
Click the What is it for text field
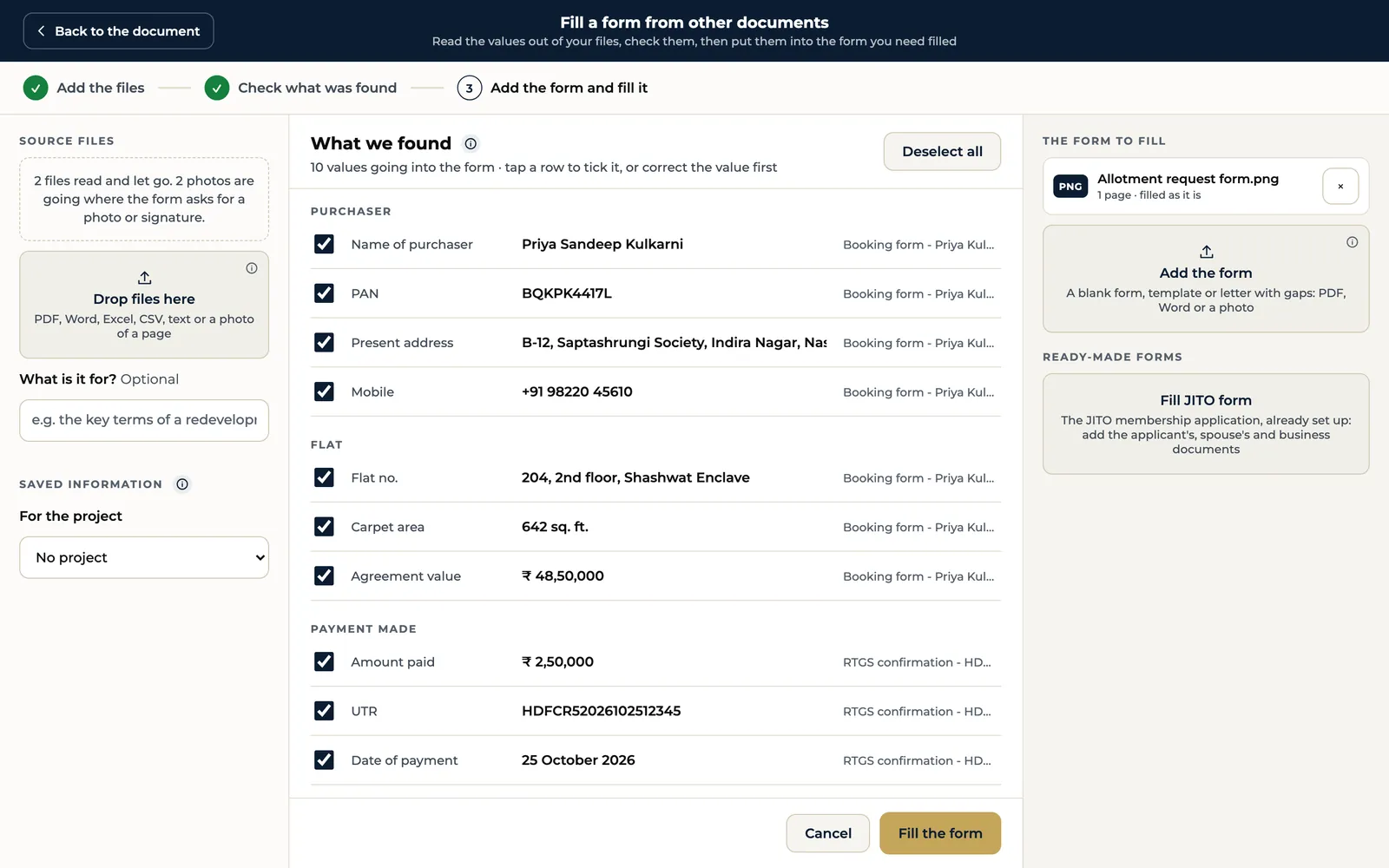point(144,420)
